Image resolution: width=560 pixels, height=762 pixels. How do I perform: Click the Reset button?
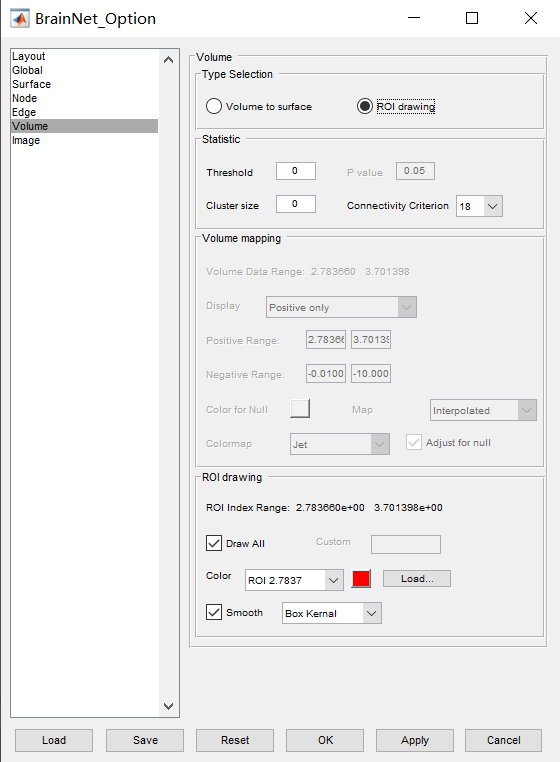pos(235,740)
